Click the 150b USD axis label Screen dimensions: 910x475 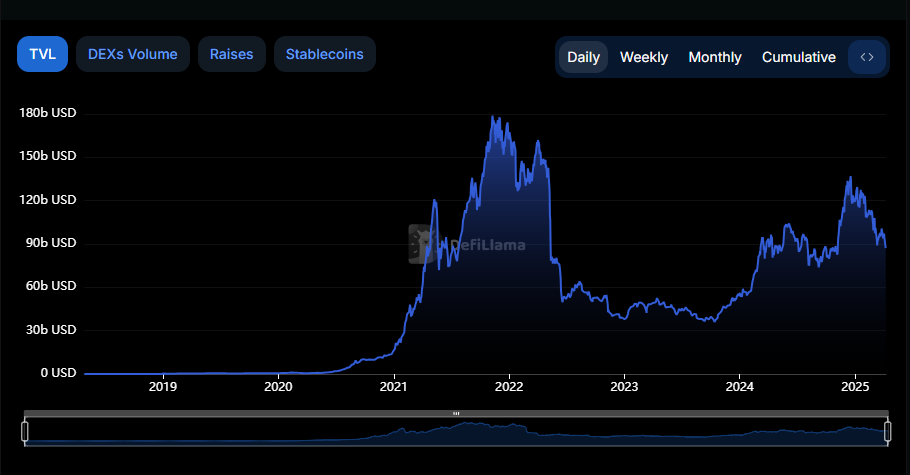[x=48, y=156]
